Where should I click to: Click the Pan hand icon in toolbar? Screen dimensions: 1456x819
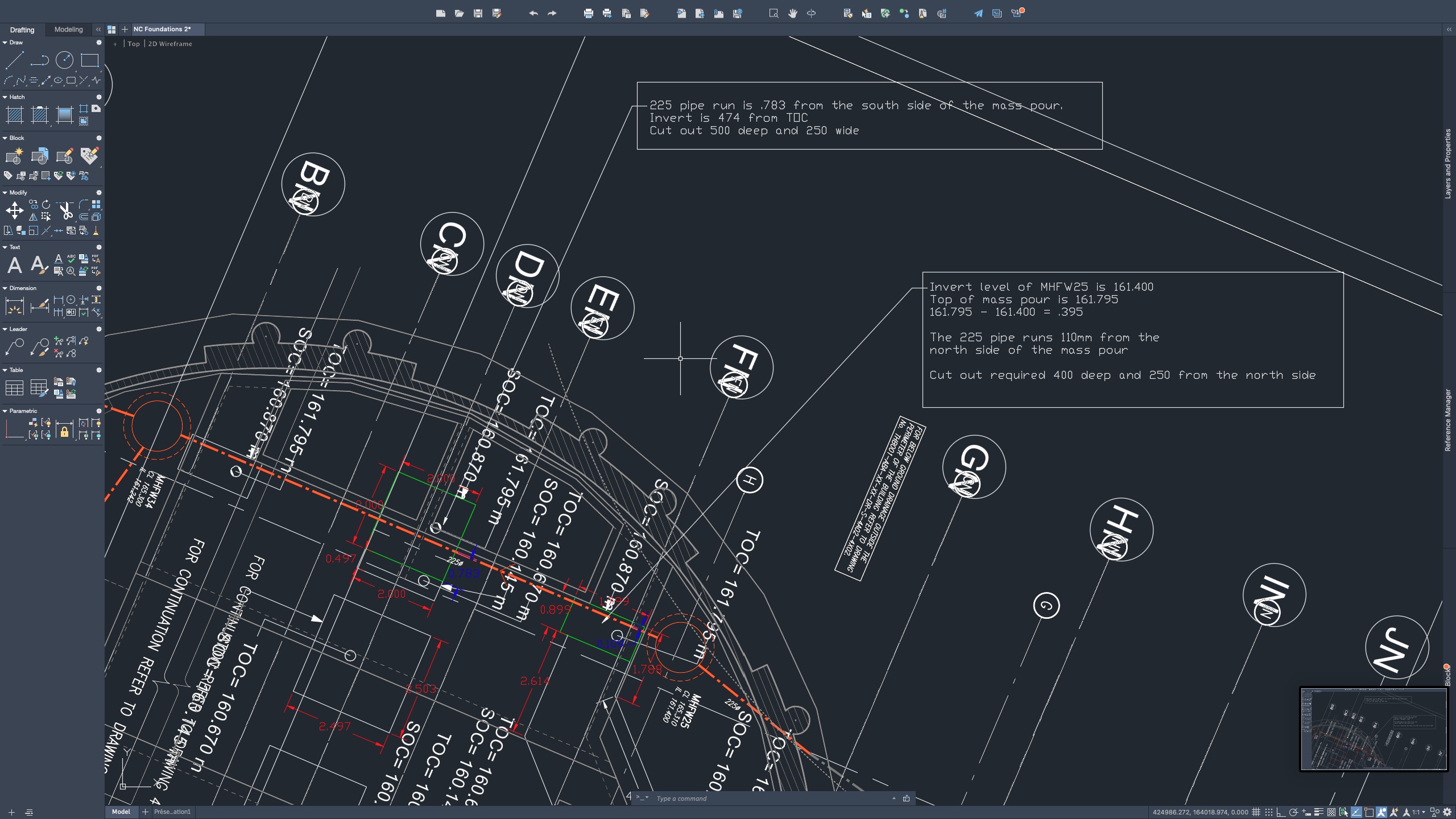(792, 13)
